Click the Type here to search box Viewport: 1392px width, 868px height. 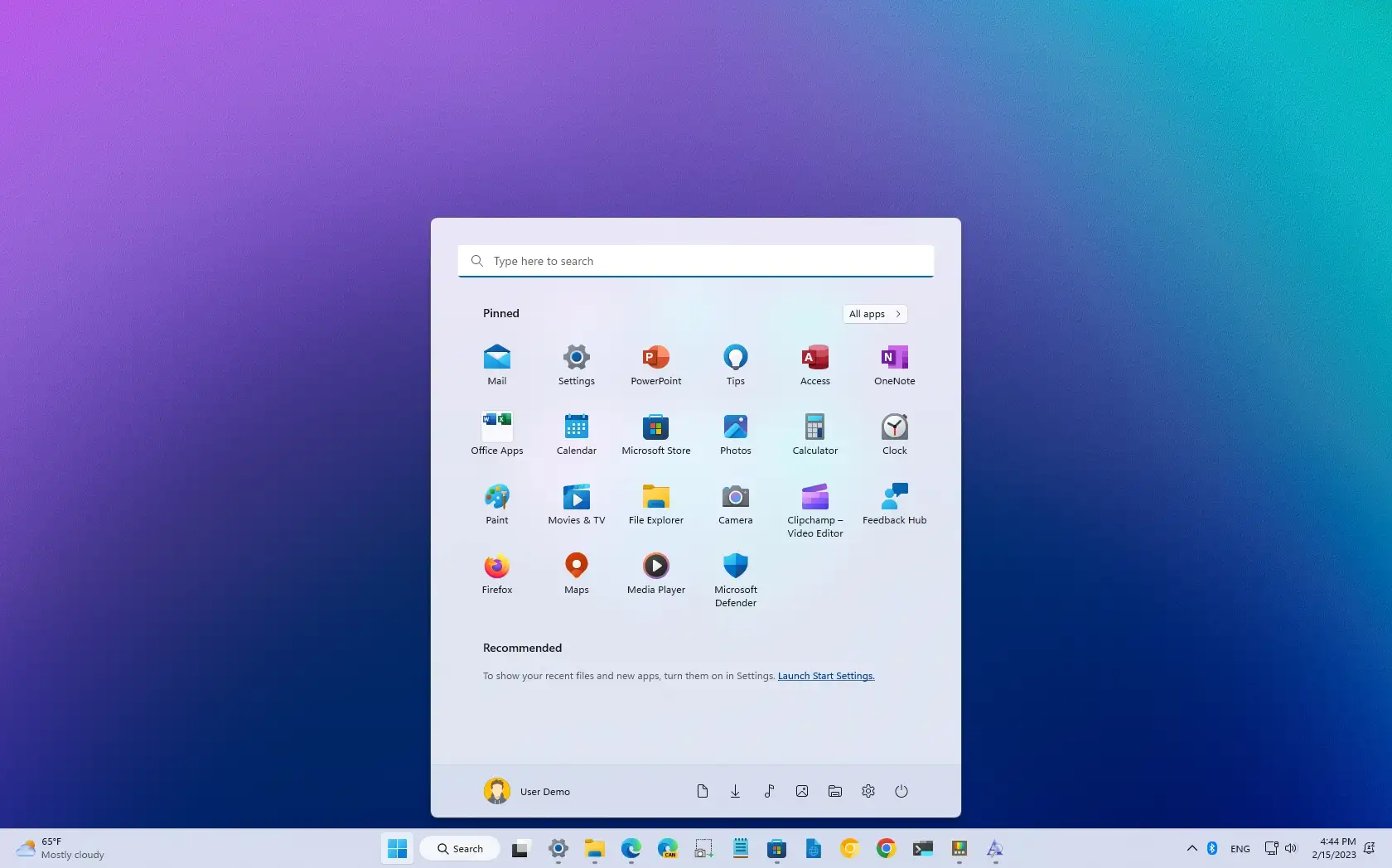[696, 261]
